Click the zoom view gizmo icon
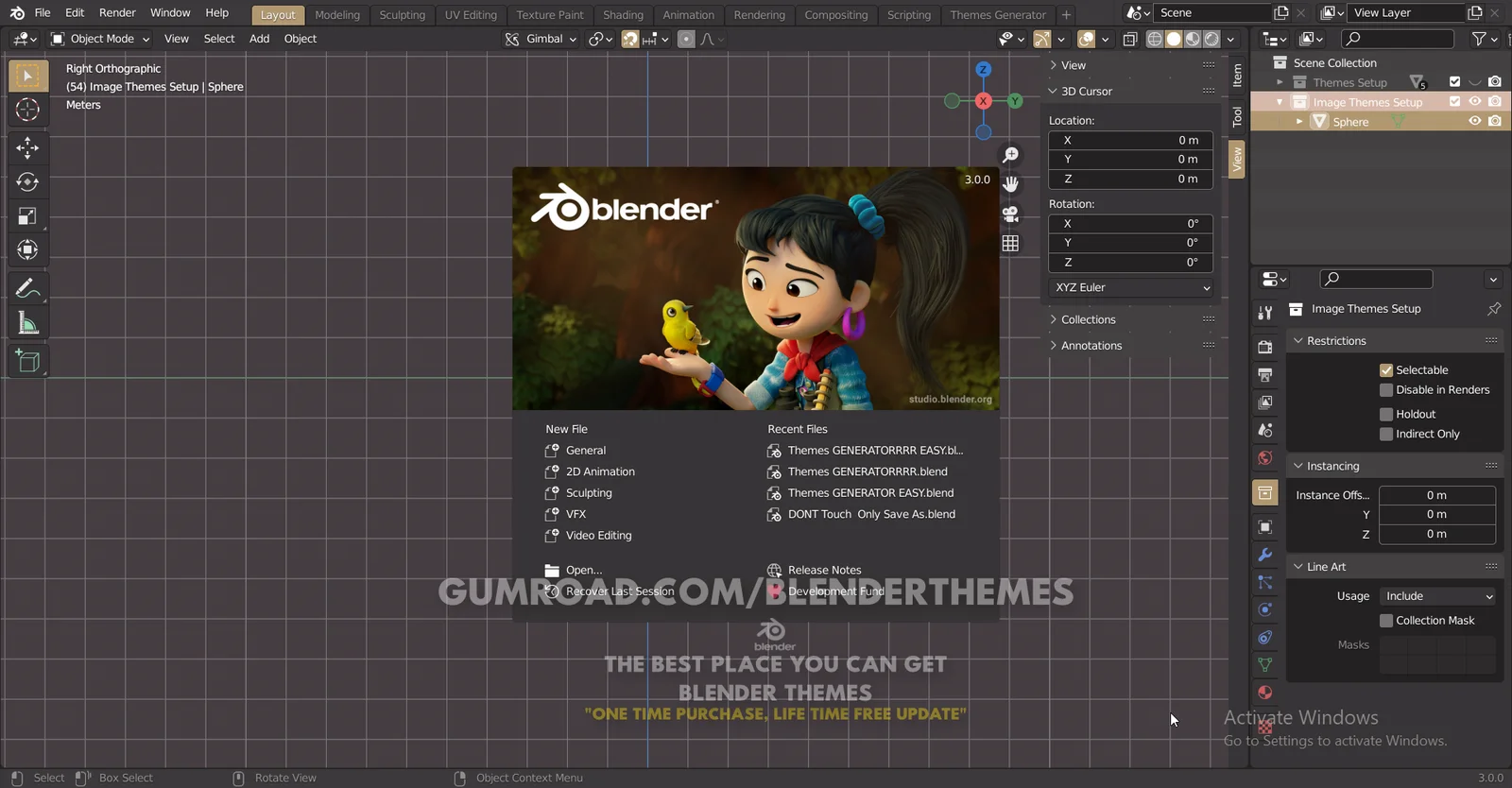Image resolution: width=1512 pixels, height=788 pixels. tap(1010, 155)
